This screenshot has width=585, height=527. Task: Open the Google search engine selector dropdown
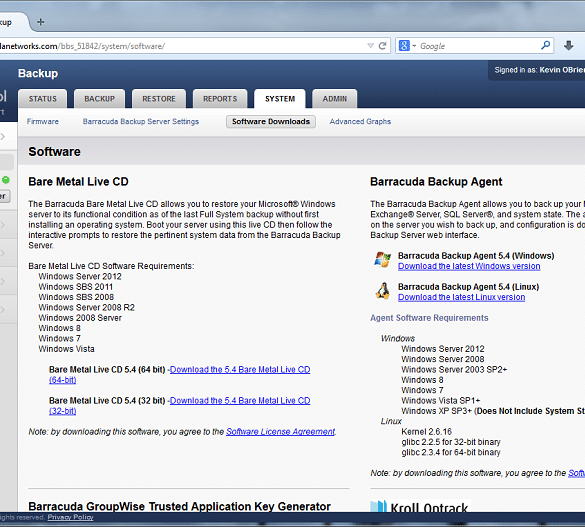tap(407, 46)
